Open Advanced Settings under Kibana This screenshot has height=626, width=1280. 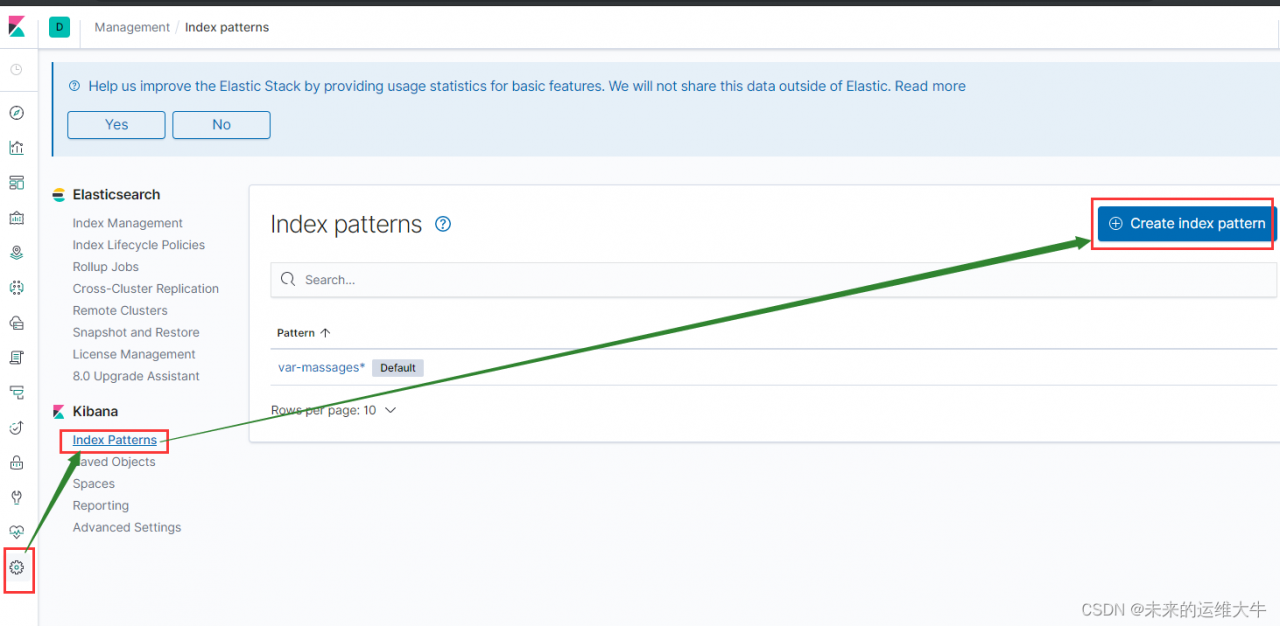coord(127,528)
